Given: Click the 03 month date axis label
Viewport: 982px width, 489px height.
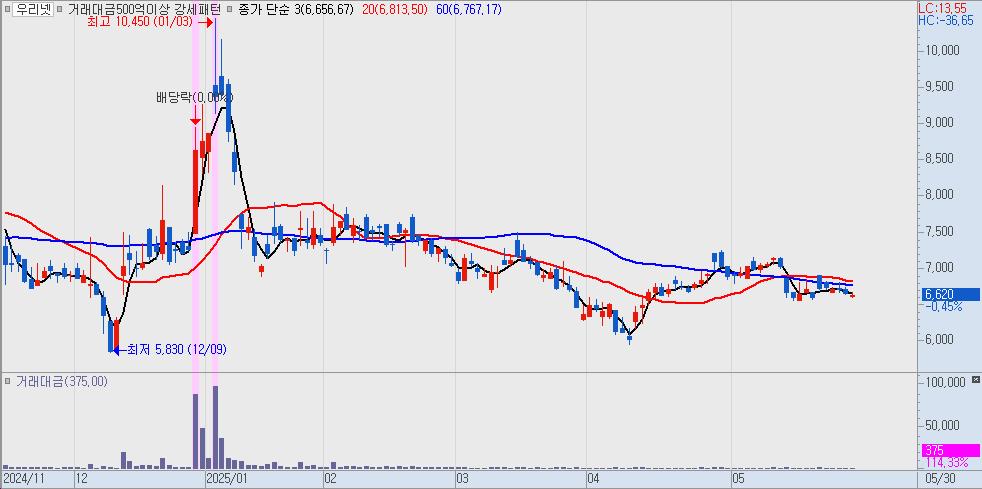Looking at the screenshot, I should [x=463, y=480].
